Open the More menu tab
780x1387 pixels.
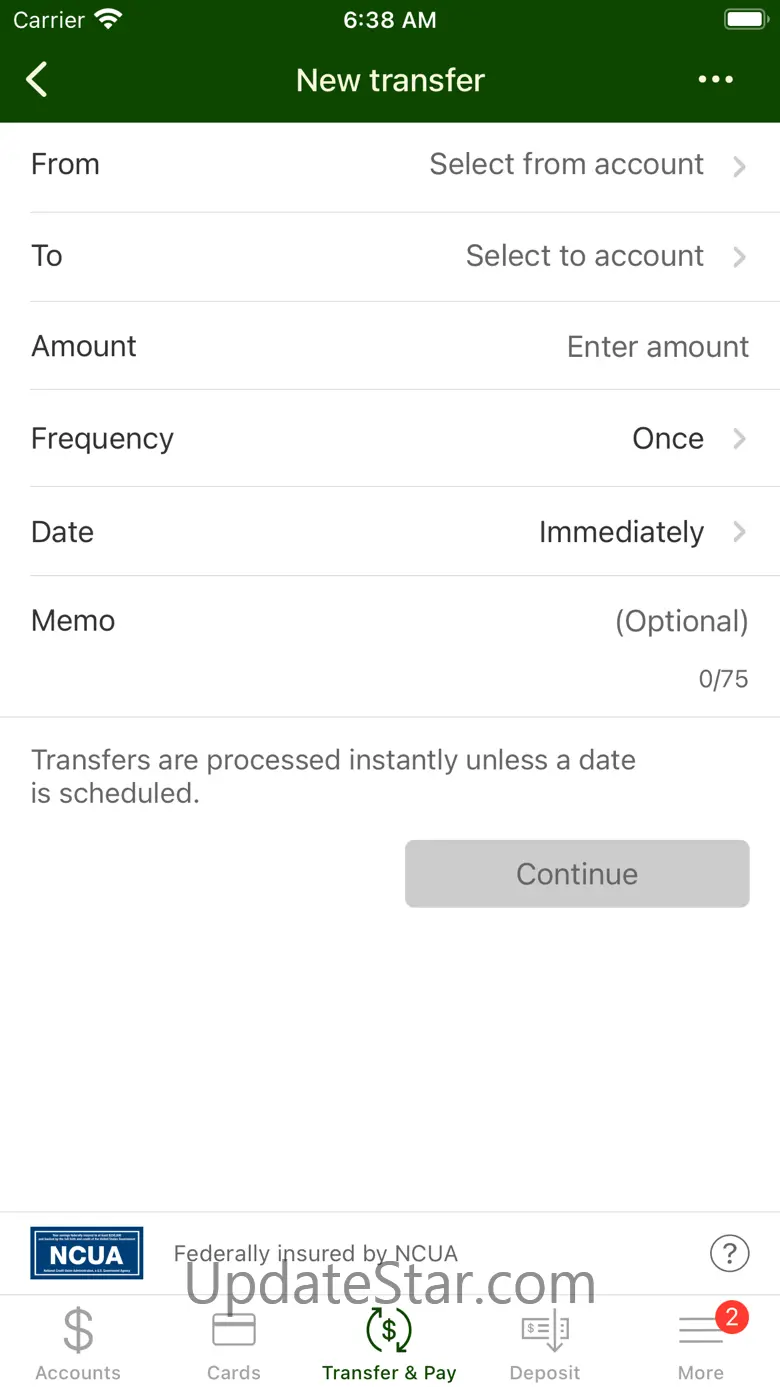pyautogui.click(x=700, y=1342)
